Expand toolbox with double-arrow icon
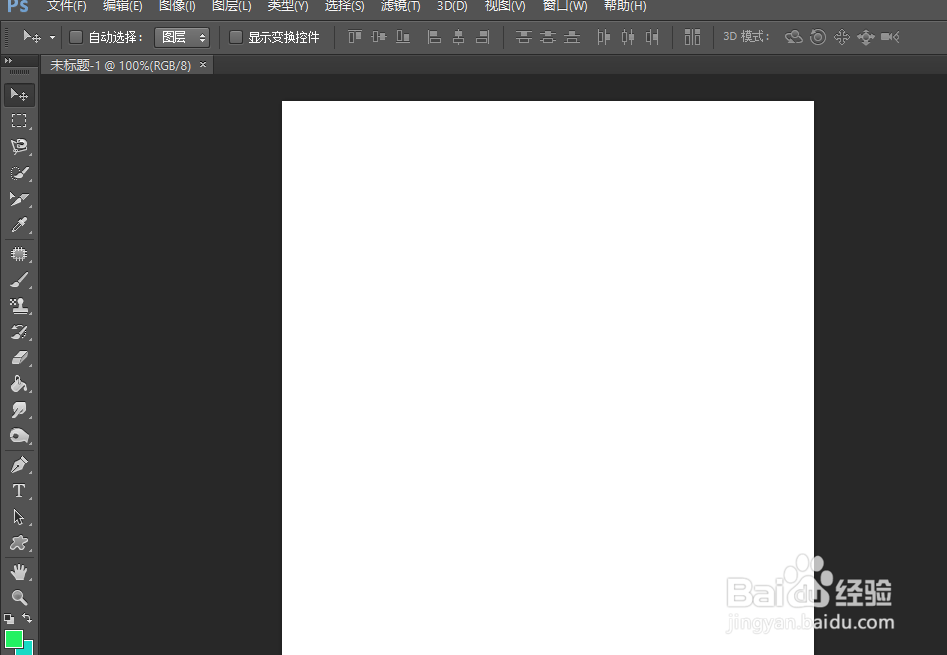947x655 pixels. (8, 60)
